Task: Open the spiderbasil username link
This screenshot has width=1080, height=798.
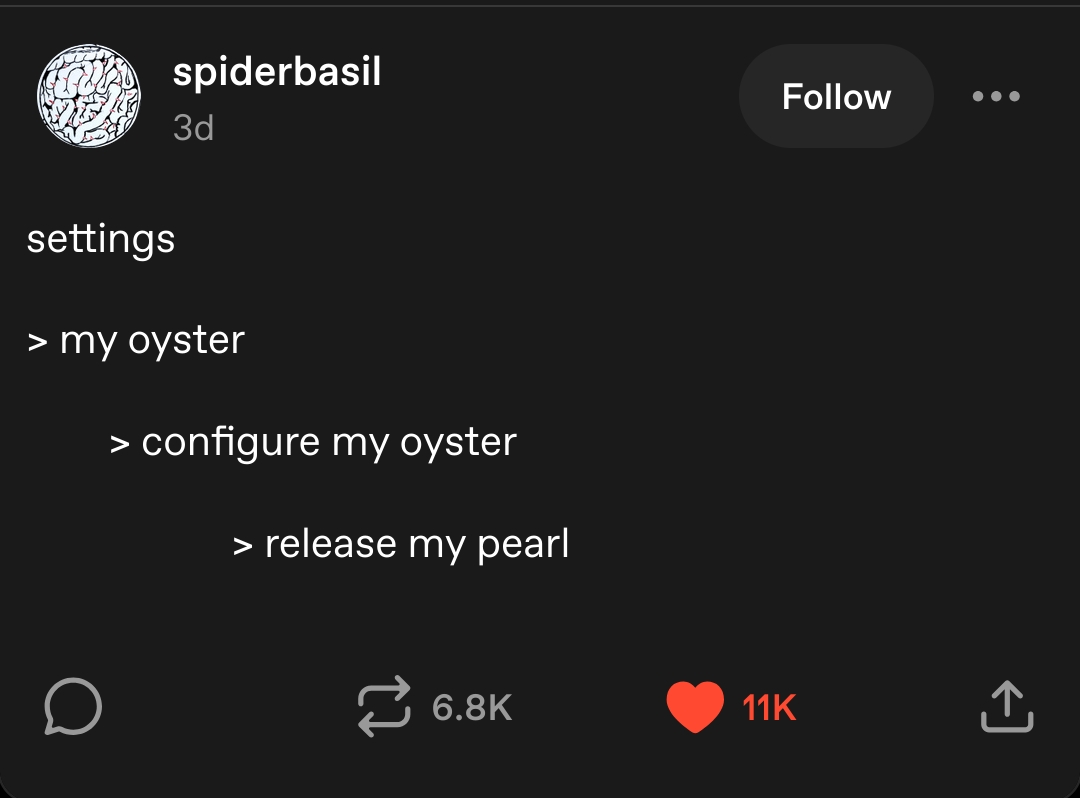Action: tap(277, 72)
